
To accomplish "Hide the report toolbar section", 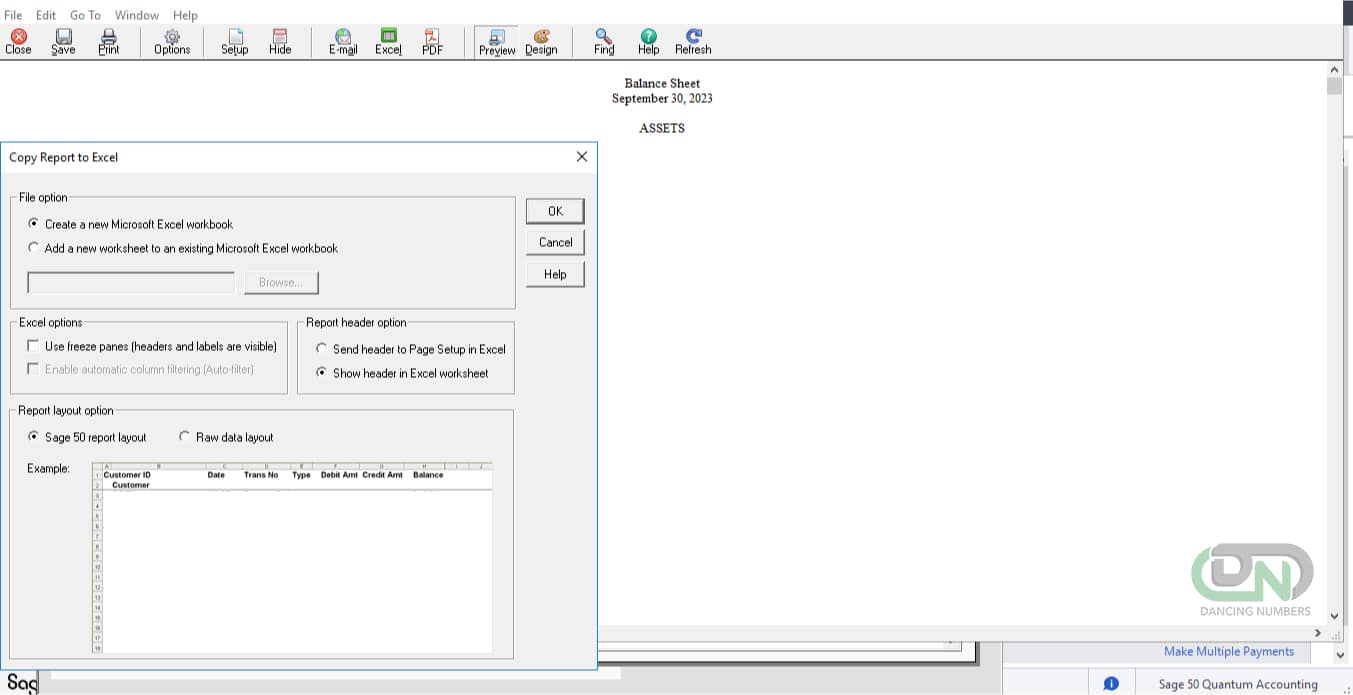I will 279,41.
